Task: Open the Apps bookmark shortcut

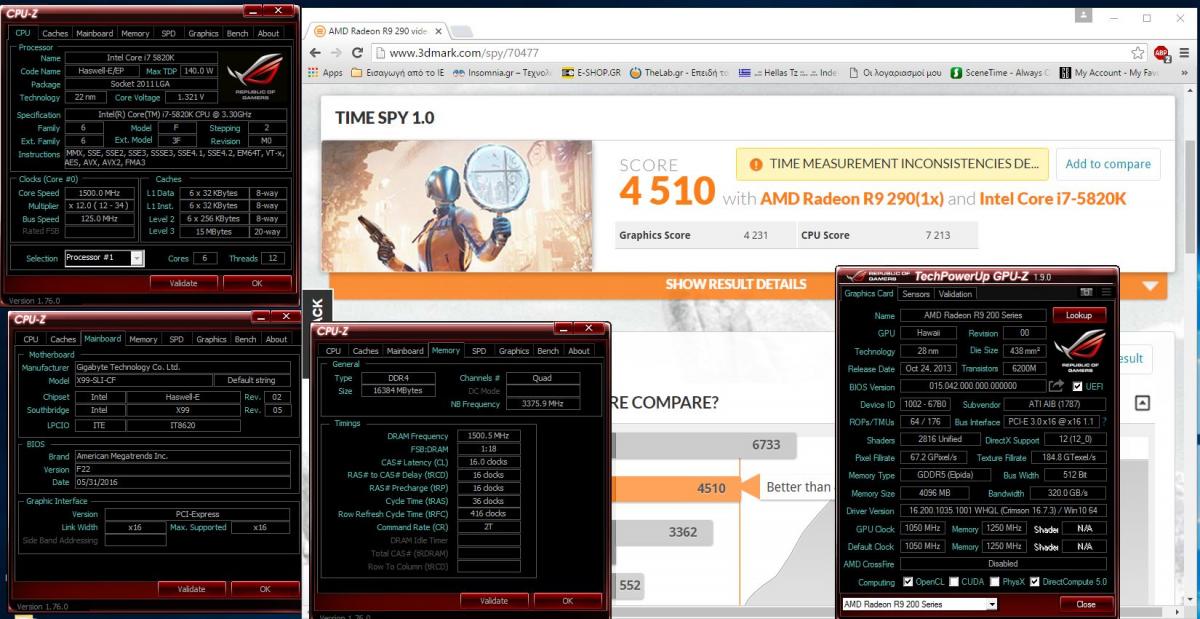Action: [326, 73]
